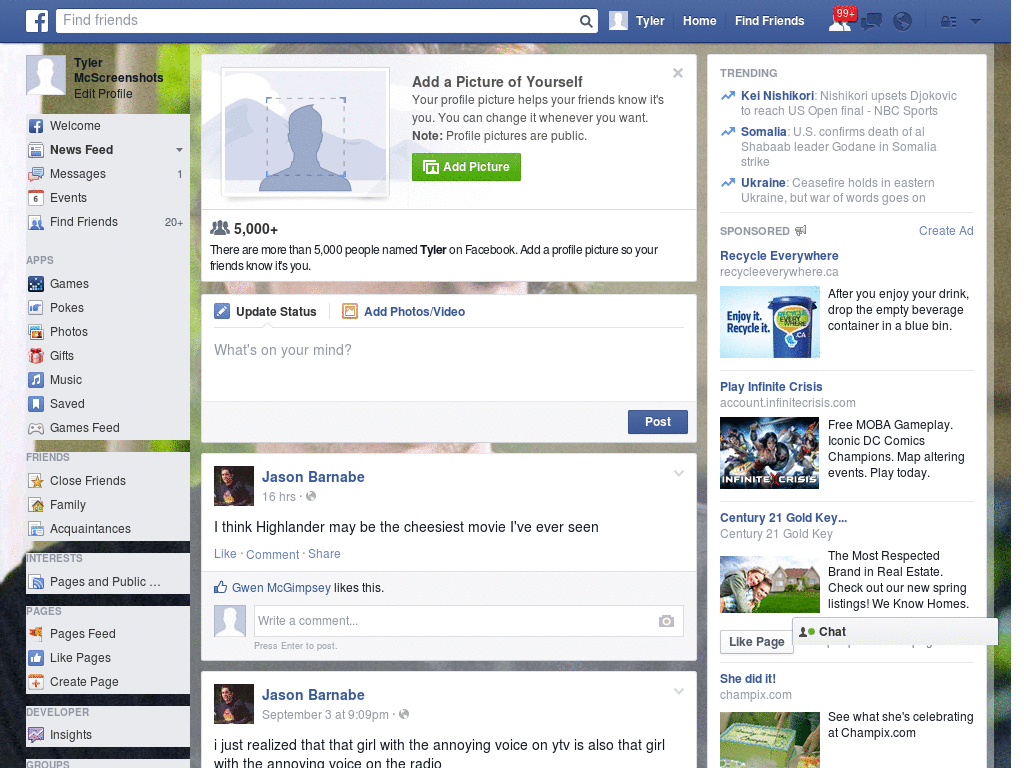Open friend requests icon with 99+ badge
Viewport: 1024px width, 768px height.
pos(840,21)
